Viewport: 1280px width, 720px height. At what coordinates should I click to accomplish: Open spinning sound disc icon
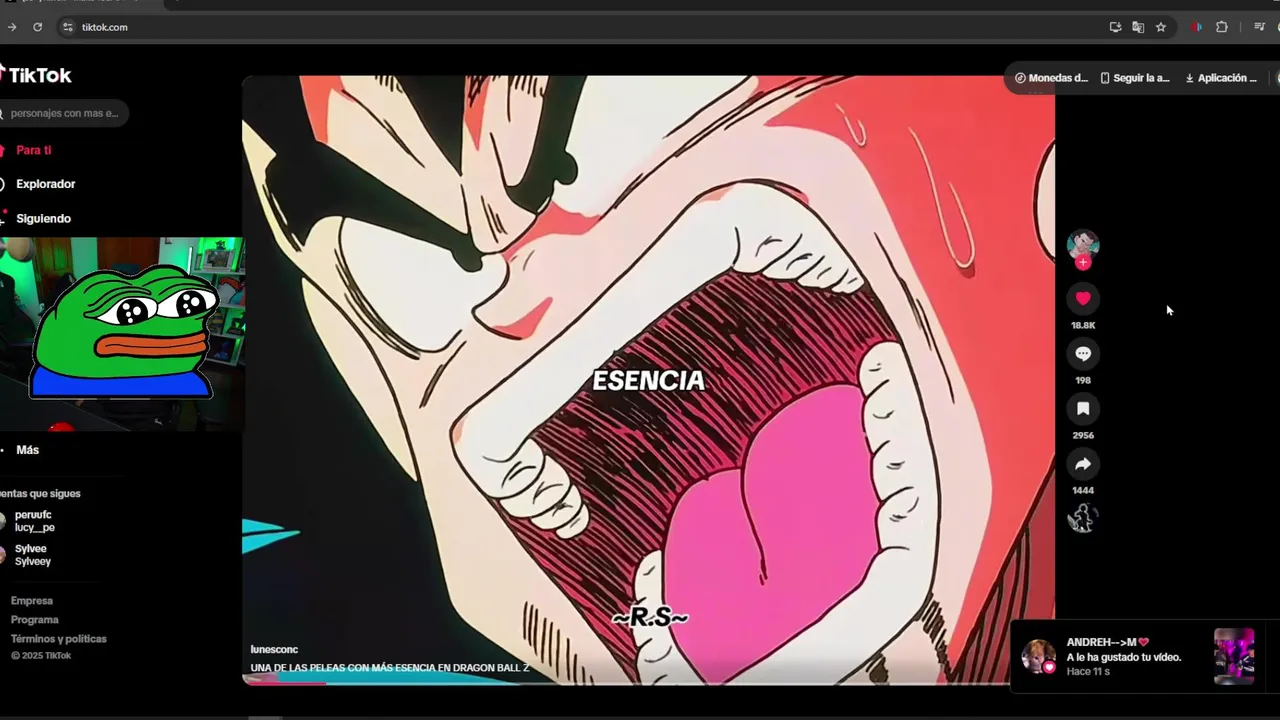(1083, 518)
